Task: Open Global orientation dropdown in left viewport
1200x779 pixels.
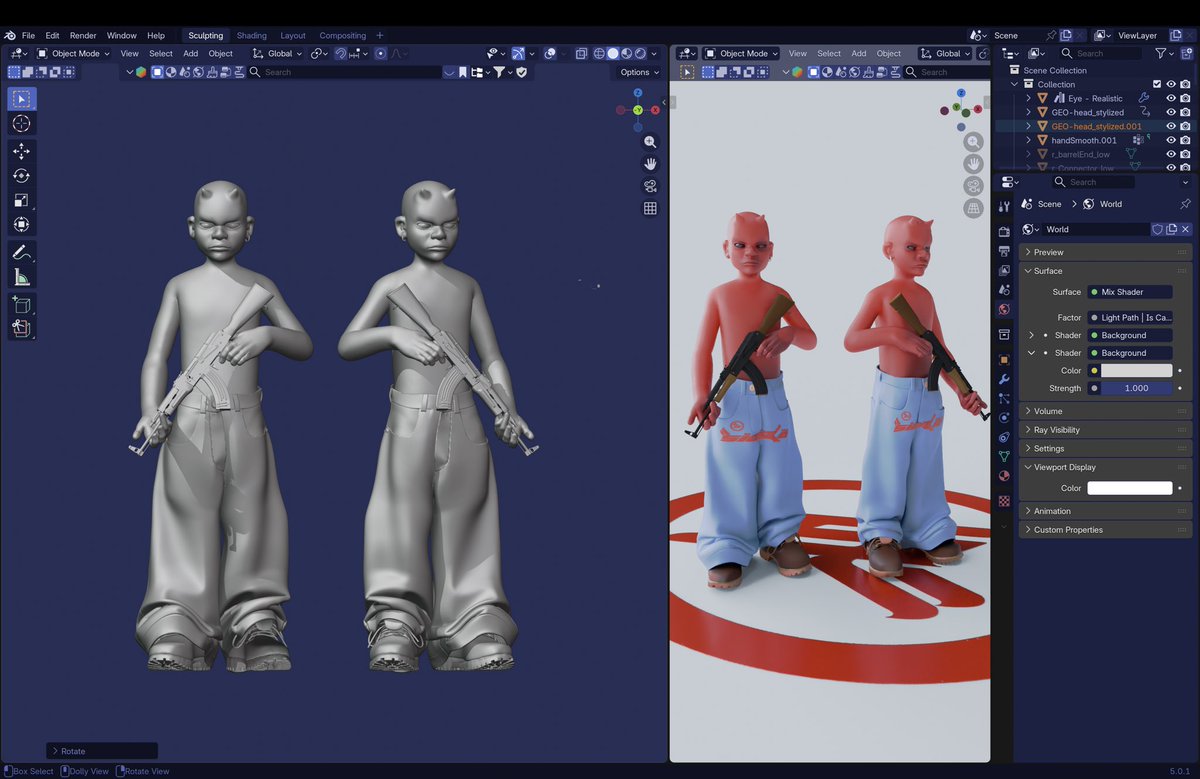Action: 278,53
